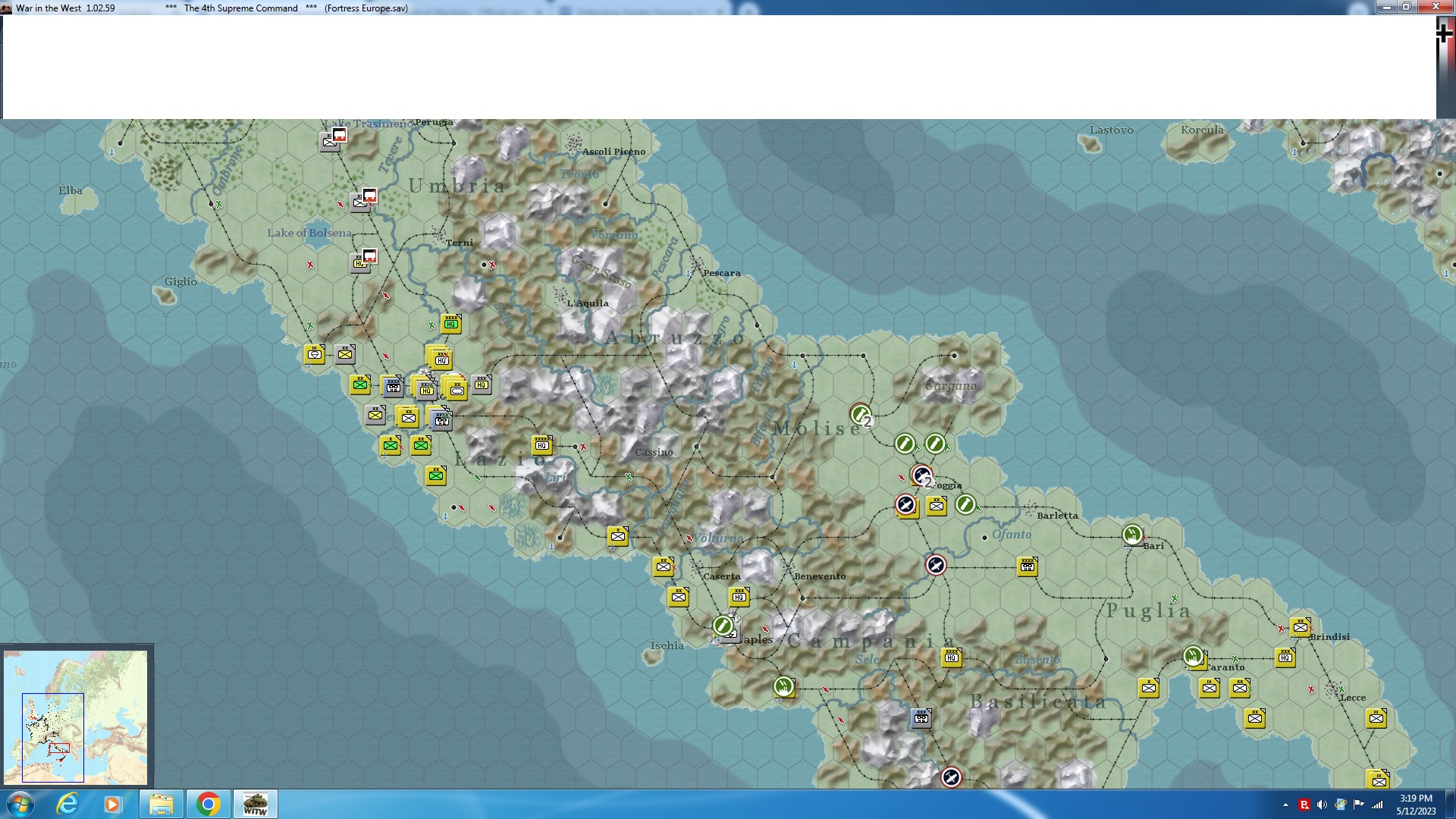Open Google Chrome from the taskbar
The image size is (1456, 819).
coord(208,804)
